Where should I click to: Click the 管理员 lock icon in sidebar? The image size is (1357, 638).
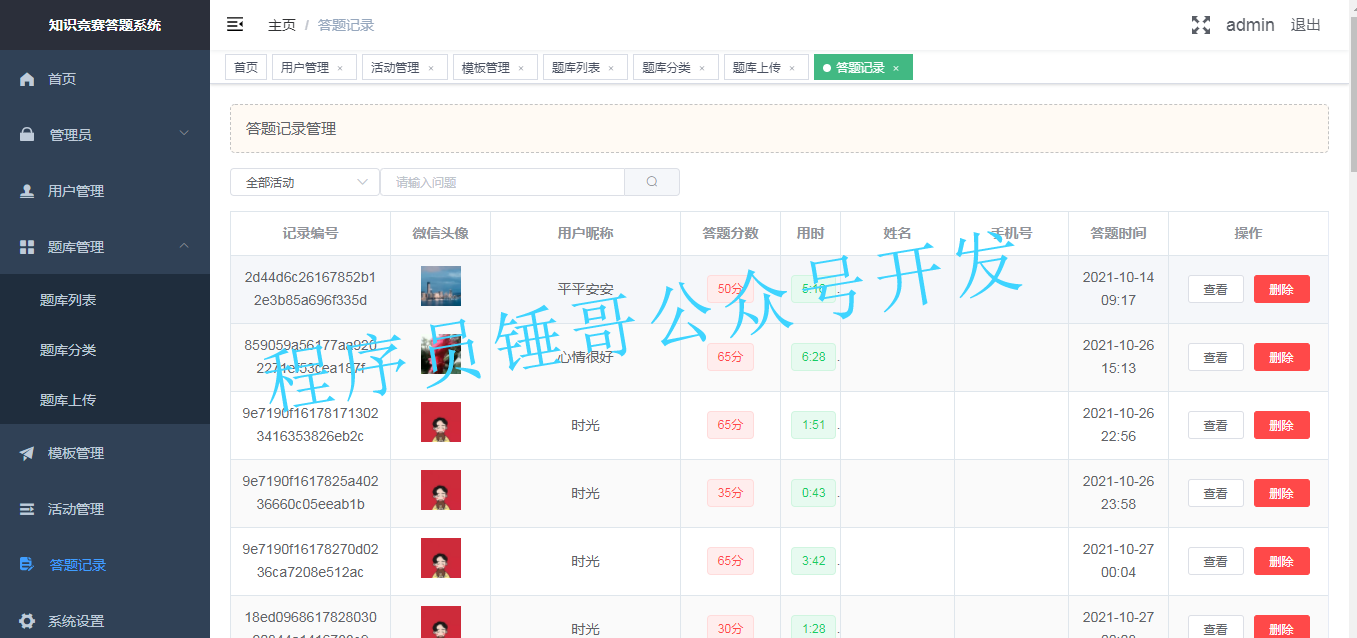(27, 135)
